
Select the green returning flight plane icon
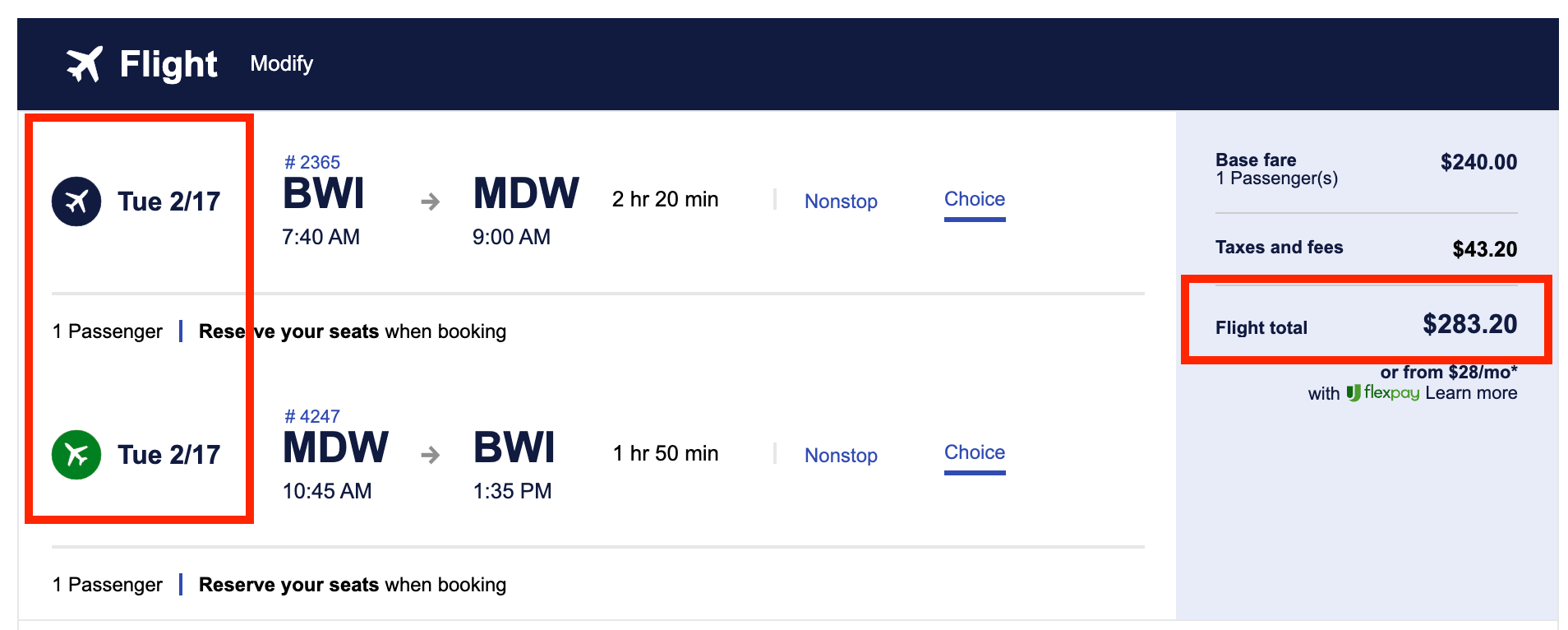76,454
